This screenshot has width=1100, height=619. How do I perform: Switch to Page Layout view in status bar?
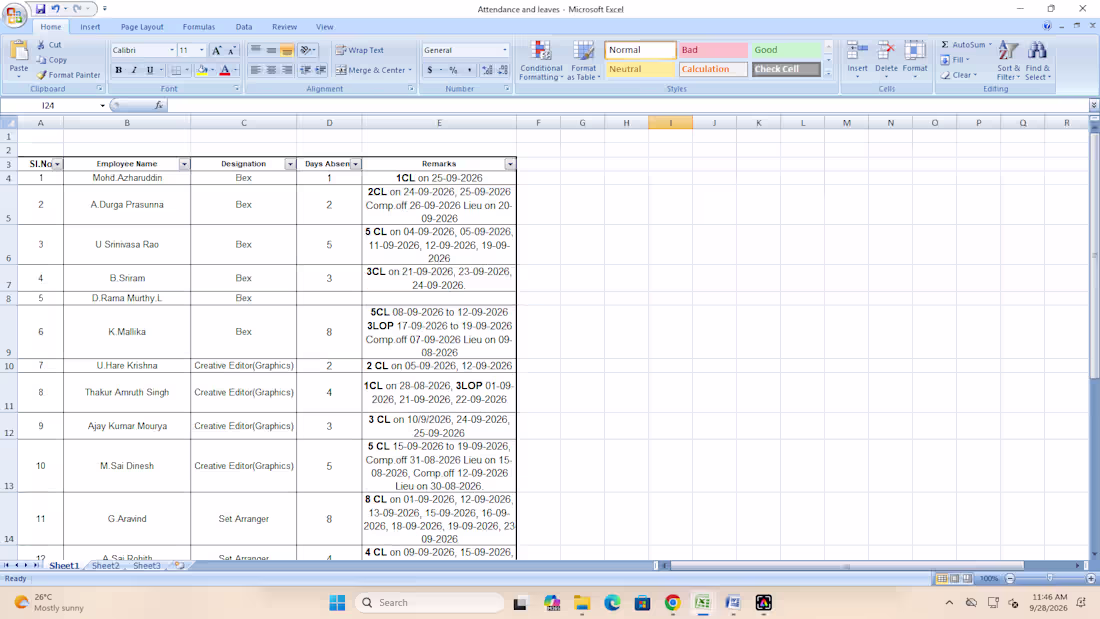954,579
